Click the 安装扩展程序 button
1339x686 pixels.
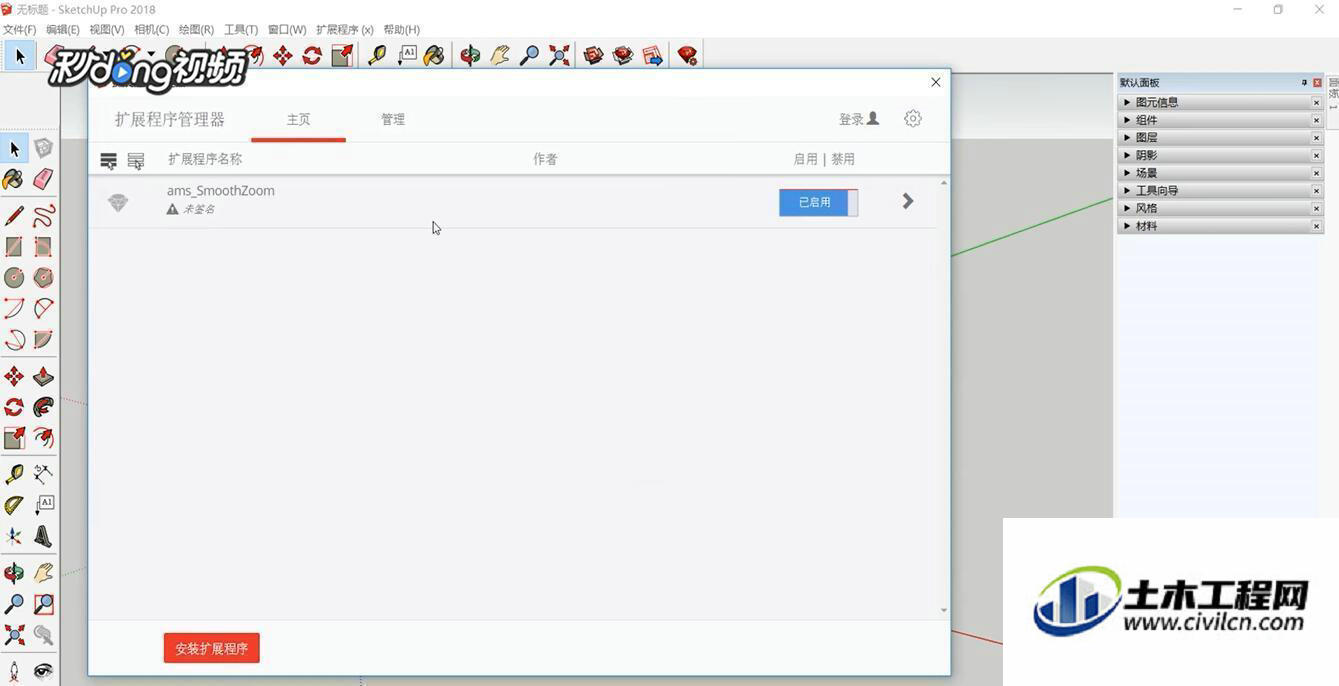[212, 648]
